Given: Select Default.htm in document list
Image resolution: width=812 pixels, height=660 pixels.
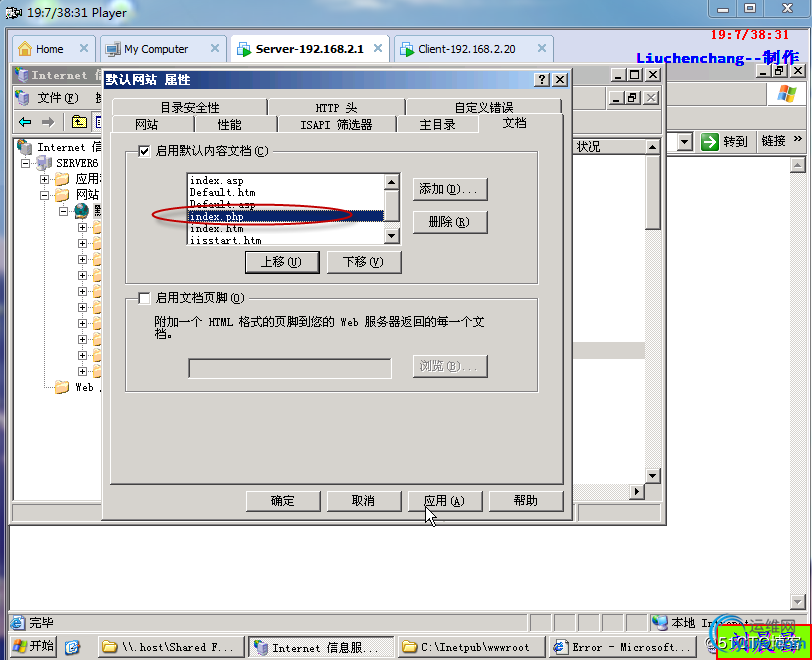Looking at the screenshot, I should (286, 192).
